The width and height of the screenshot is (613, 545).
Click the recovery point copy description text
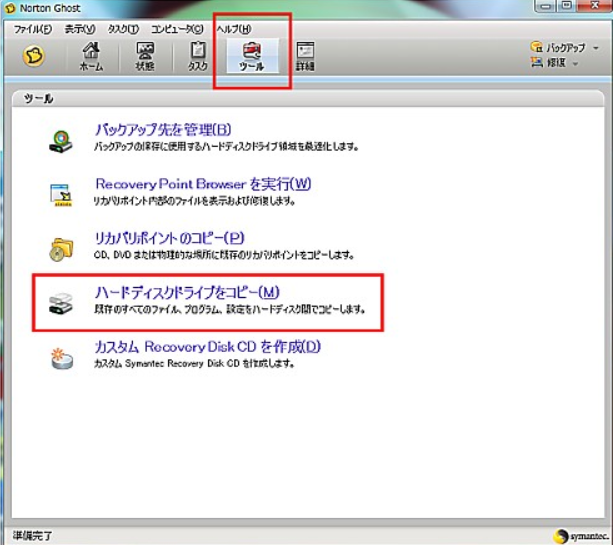[x=224, y=255]
